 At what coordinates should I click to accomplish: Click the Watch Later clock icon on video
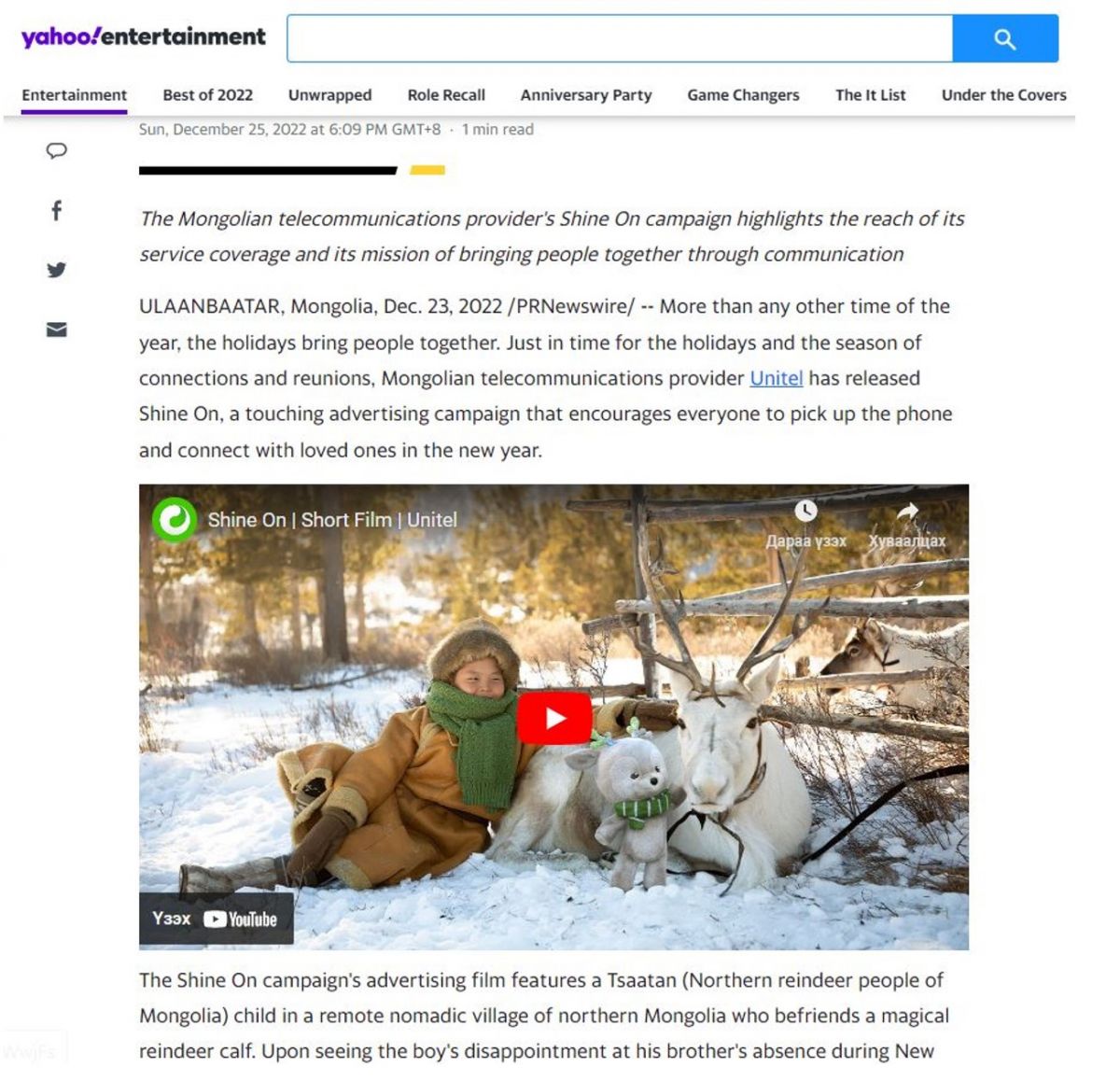(805, 511)
